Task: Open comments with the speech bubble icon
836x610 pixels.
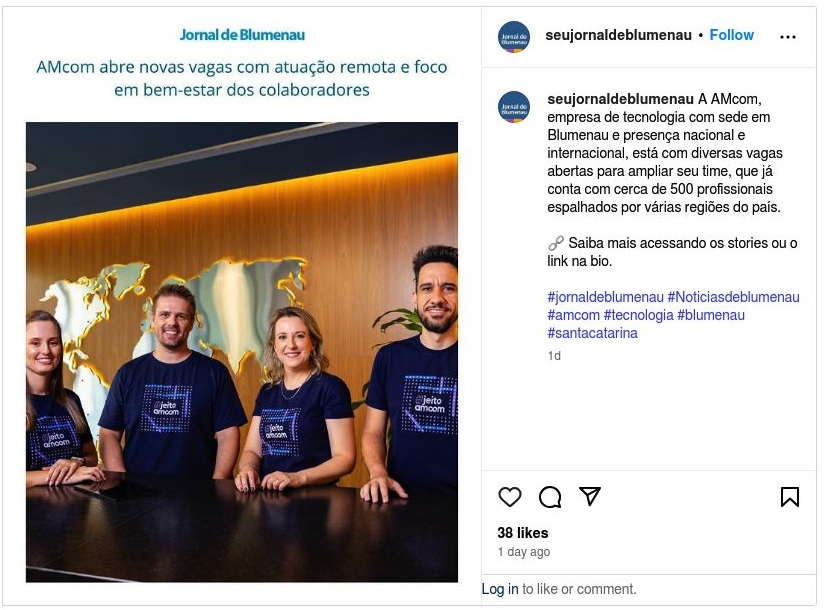Action: tap(550, 497)
